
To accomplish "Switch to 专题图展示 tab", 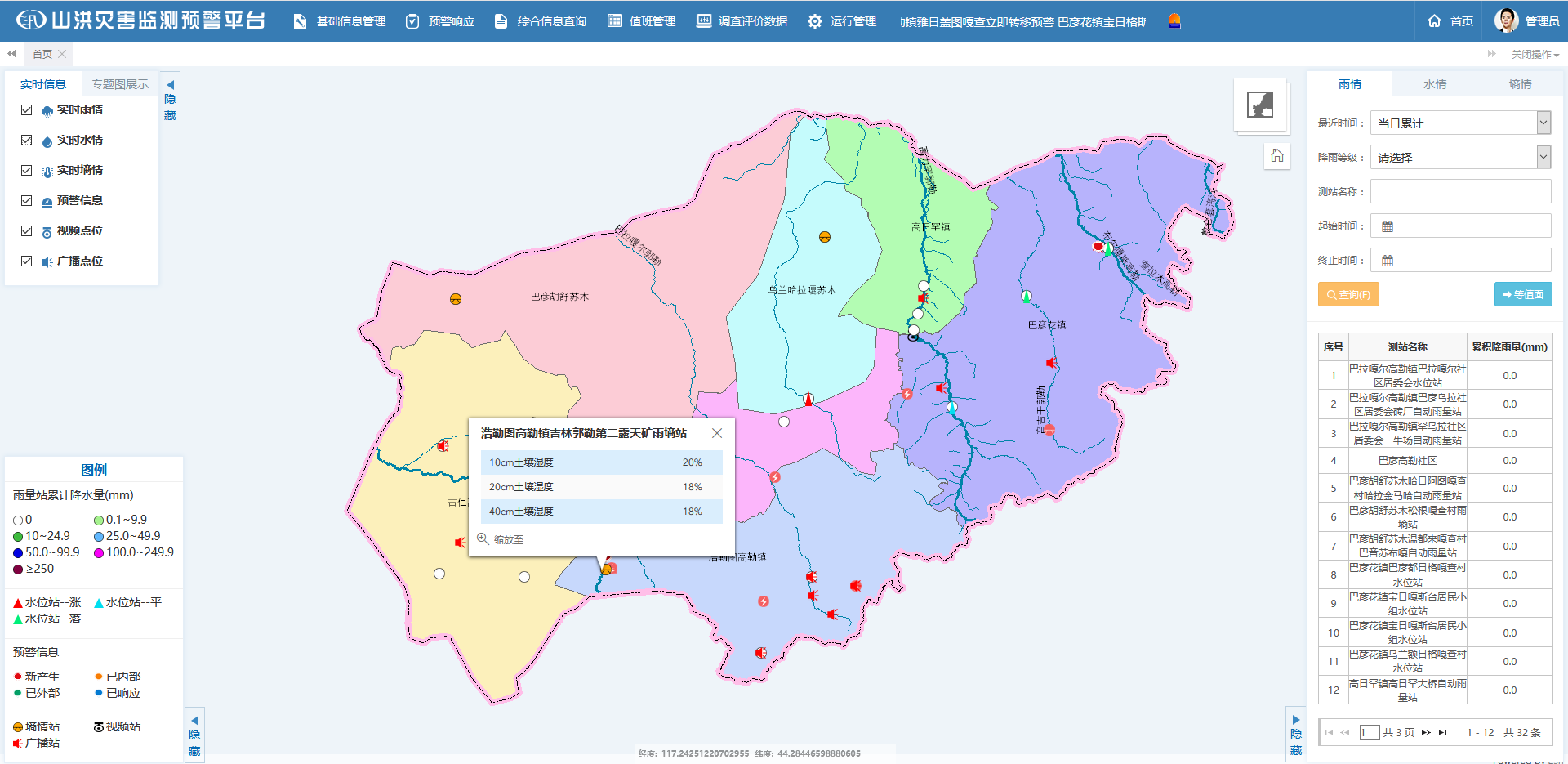I will [x=120, y=84].
